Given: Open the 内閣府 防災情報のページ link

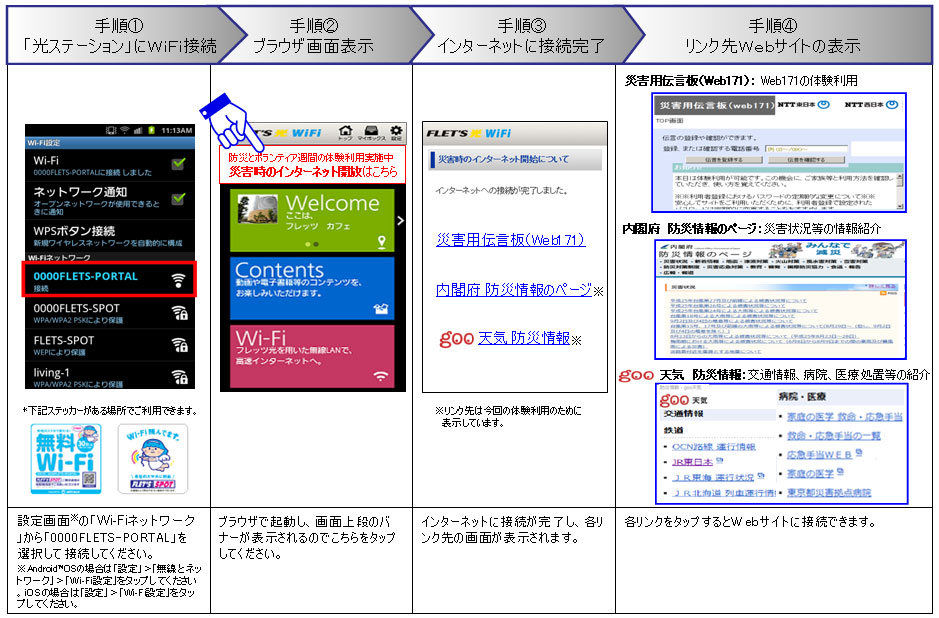Looking at the screenshot, I should (514, 290).
